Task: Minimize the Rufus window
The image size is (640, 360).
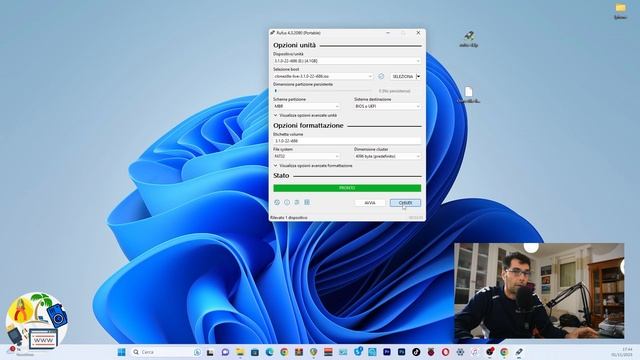Action: point(388,33)
